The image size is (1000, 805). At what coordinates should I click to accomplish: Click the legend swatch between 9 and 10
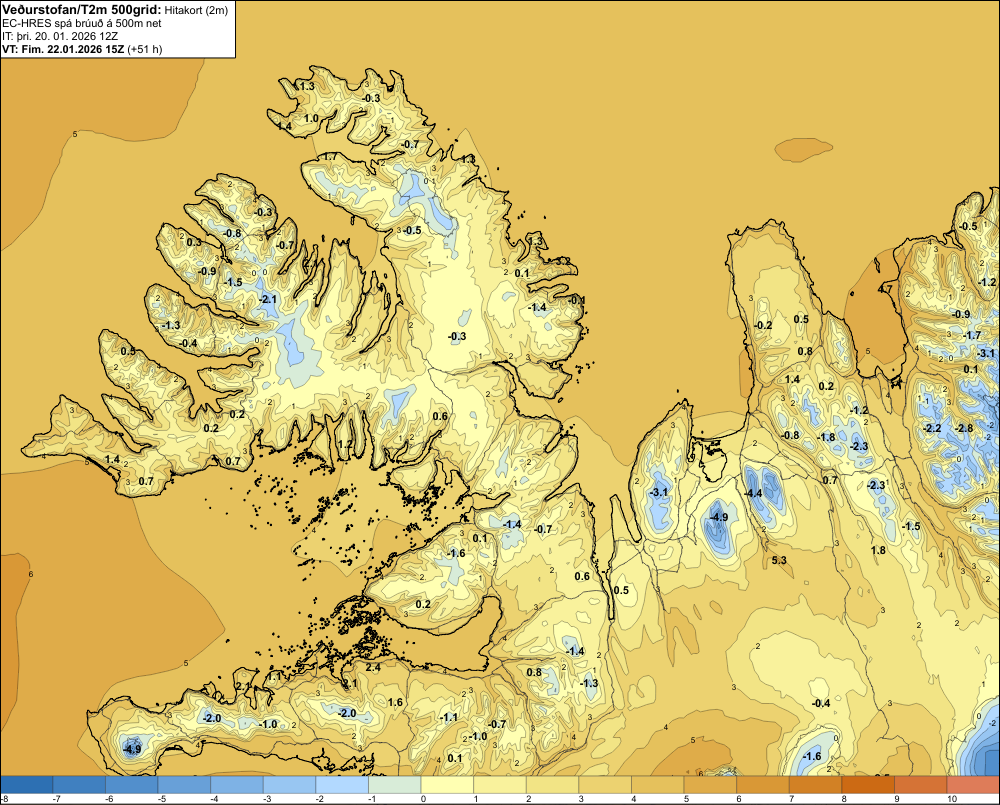(920, 785)
